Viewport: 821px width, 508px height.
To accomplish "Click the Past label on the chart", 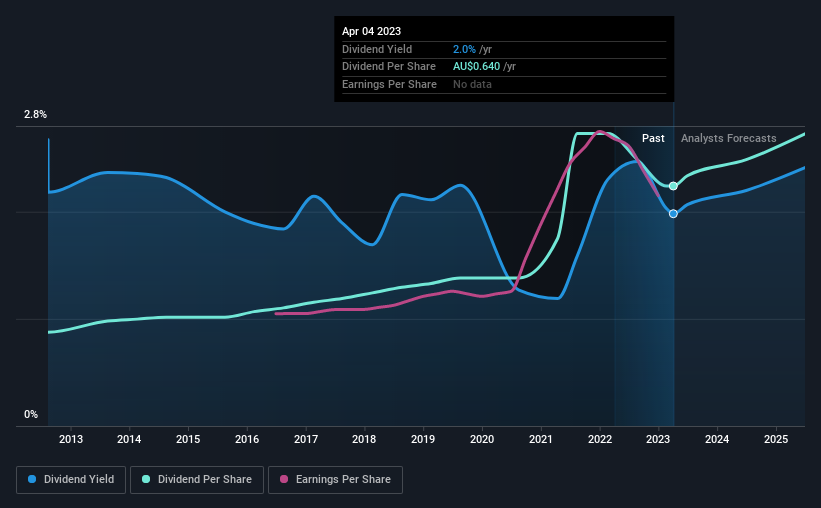I will click(x=653, y=138).
